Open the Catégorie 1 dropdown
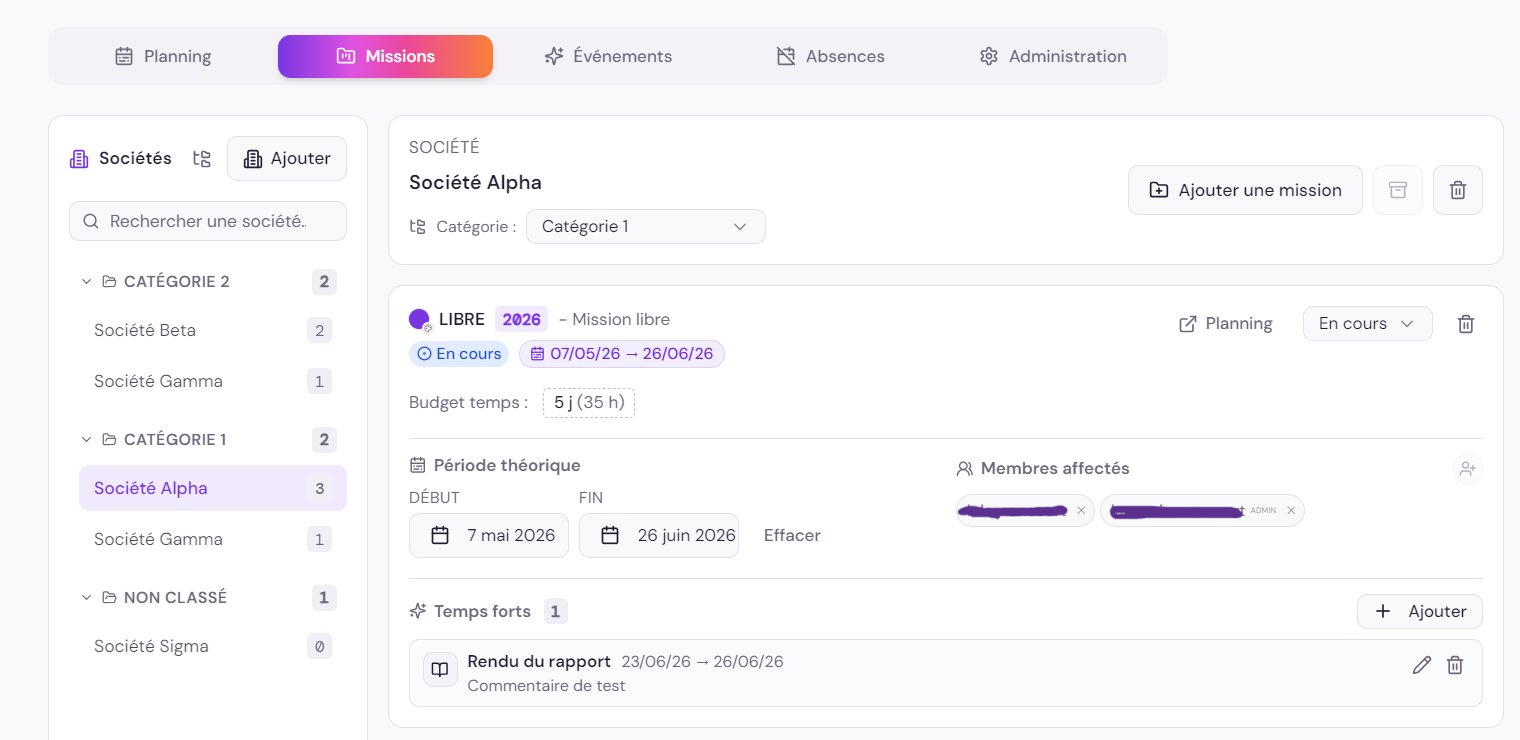 point(646,226)
